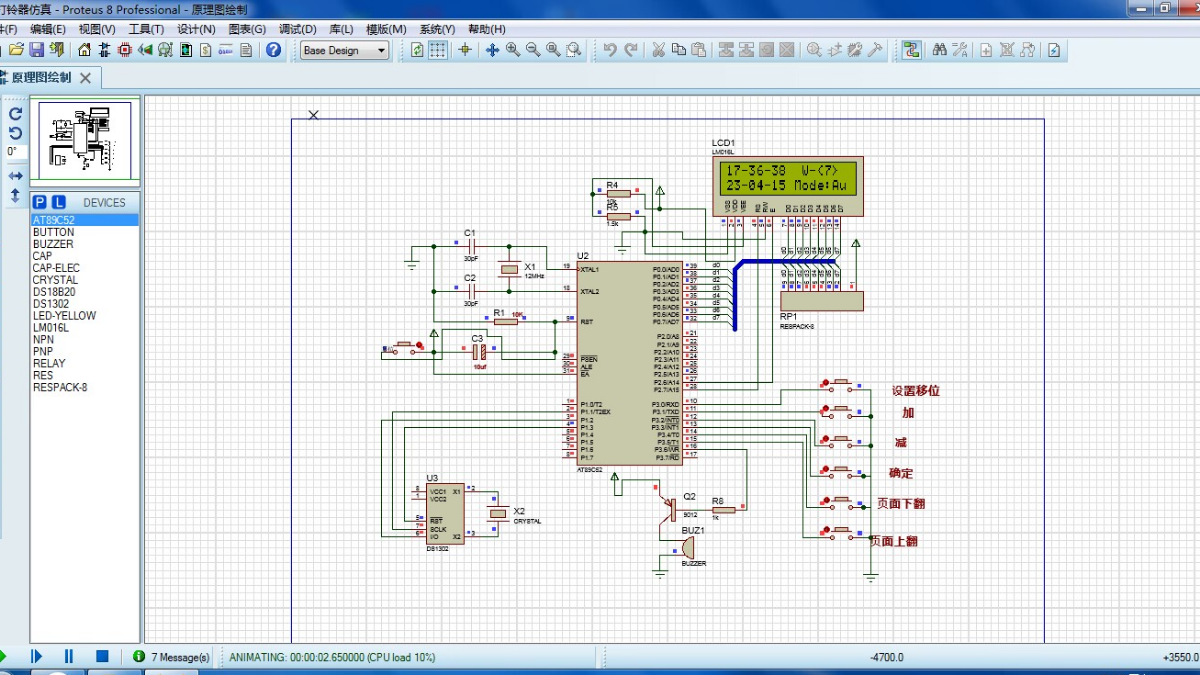
Task: Open the Project Notes page icon
Action: [246, 50]
